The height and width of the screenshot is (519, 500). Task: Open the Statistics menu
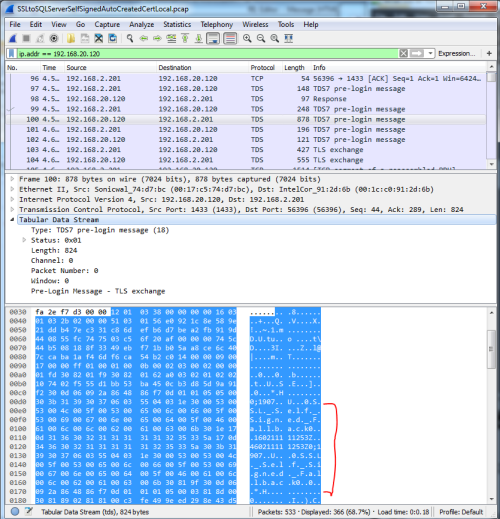(177, 24)
